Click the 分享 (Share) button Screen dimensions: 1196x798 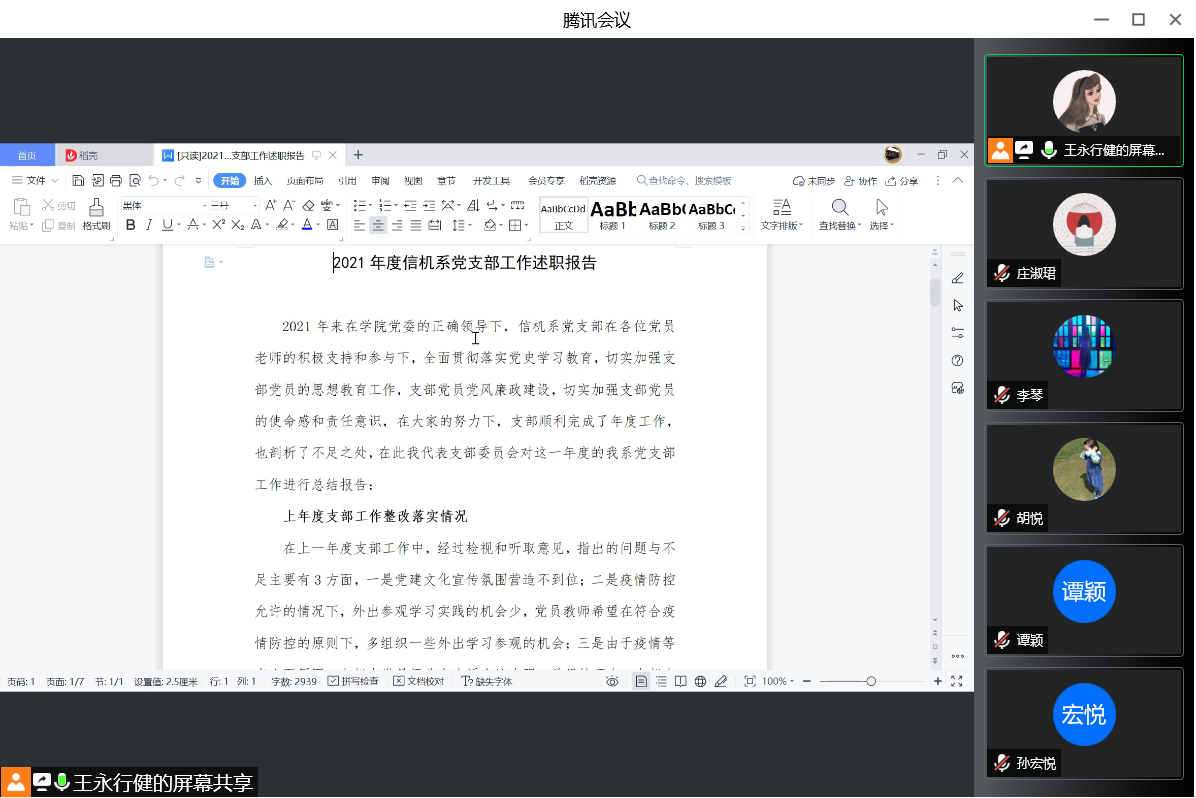click(x=902, y=181)
